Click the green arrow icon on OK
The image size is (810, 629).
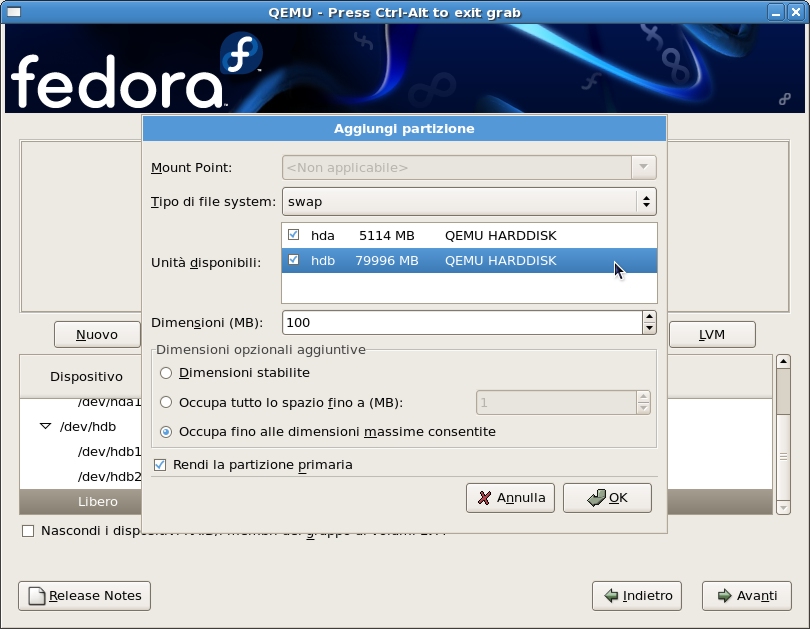click(596, 498)
